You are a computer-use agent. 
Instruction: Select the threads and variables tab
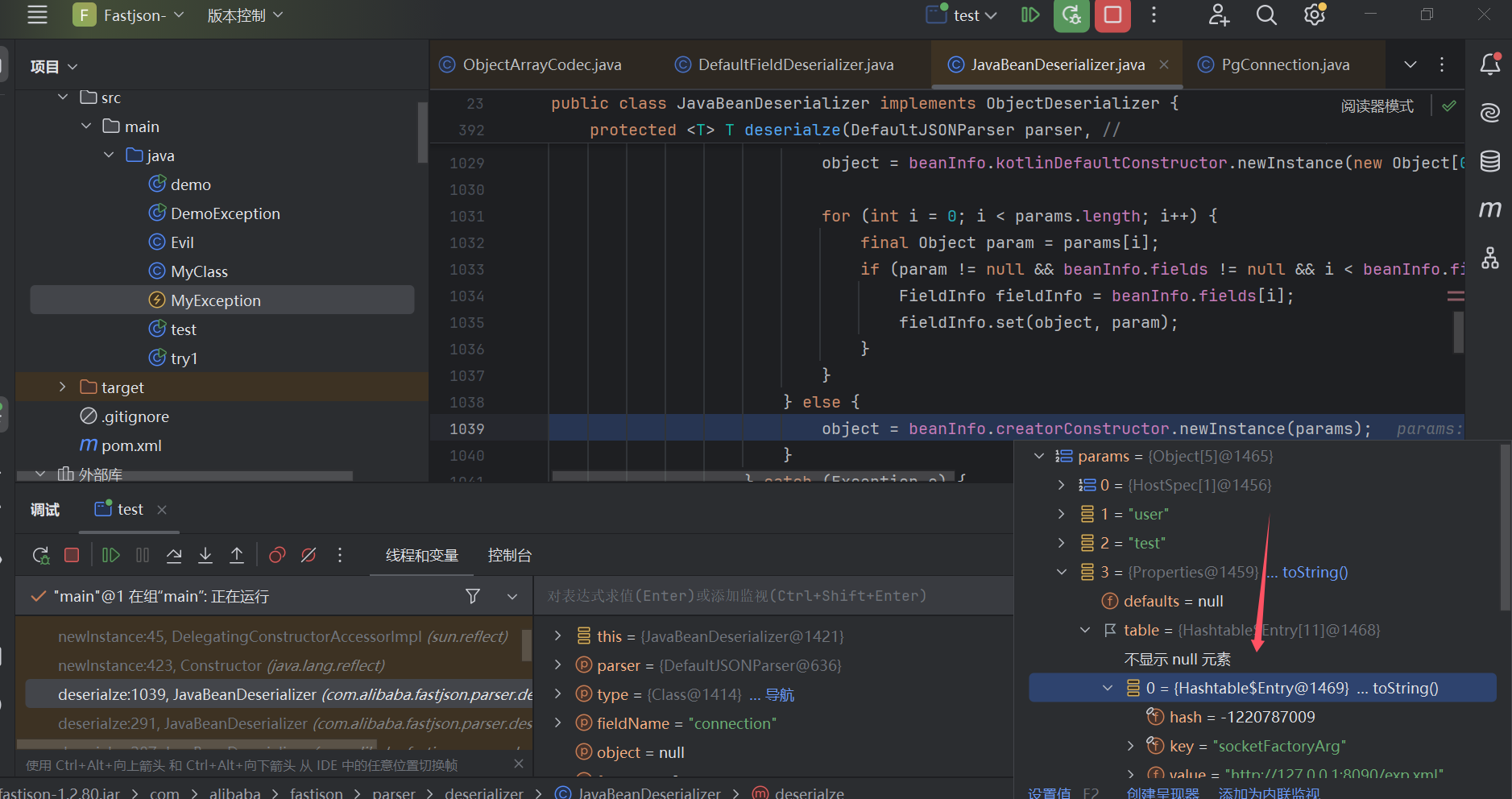[422, 555]
